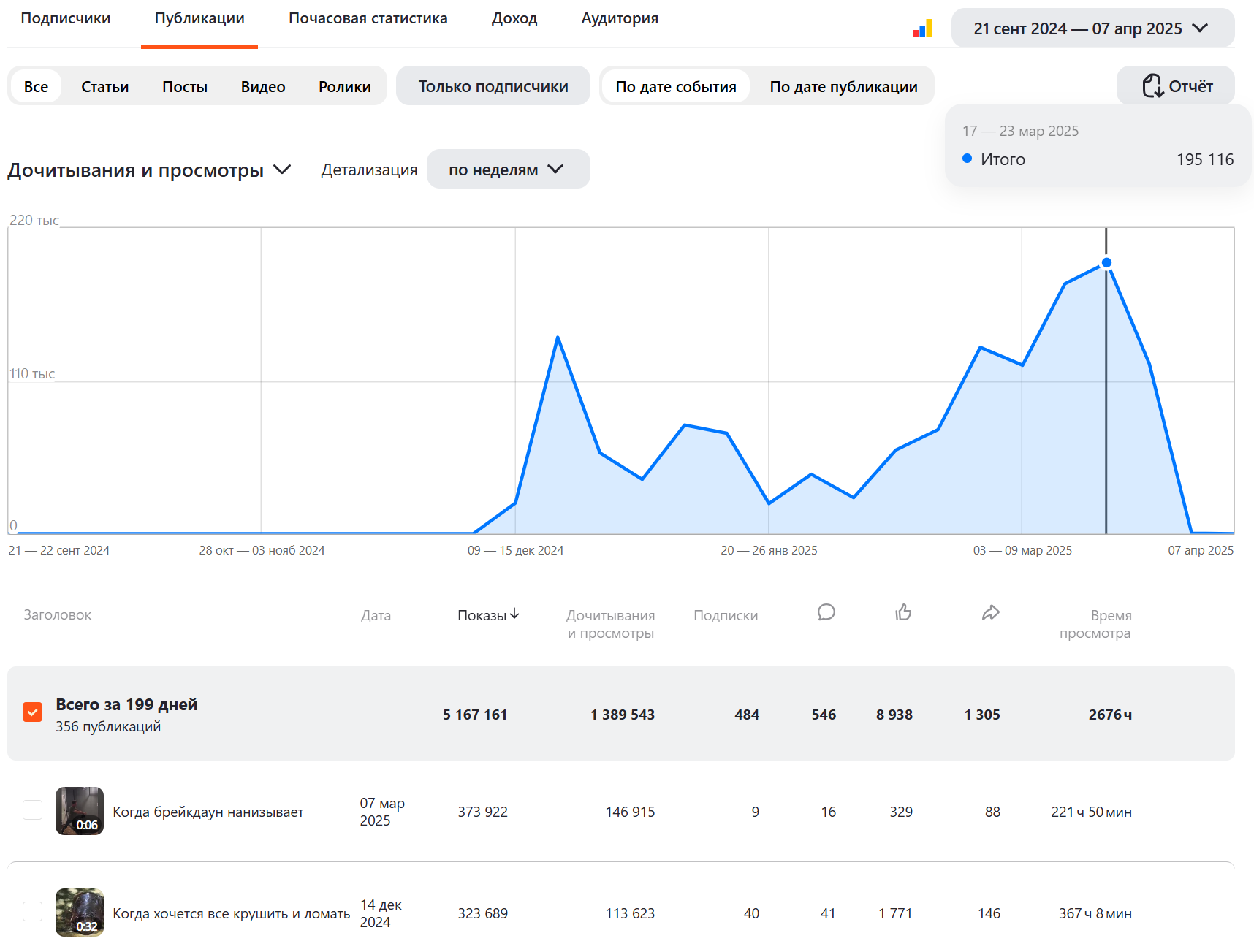Click the shares arrow column icon
1254x952 pixels.
[990, 612]
